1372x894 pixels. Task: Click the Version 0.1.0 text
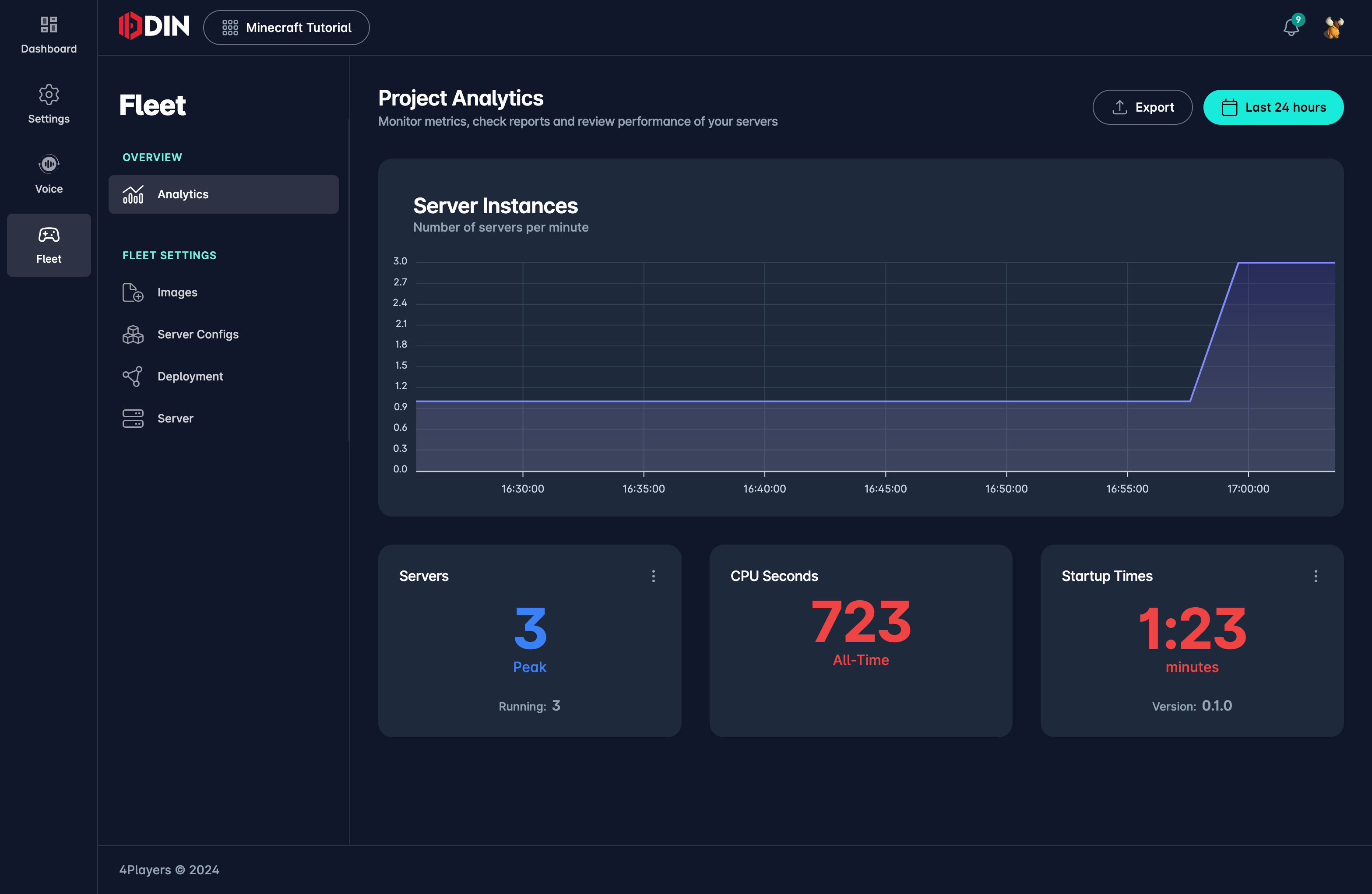[1192, 706]
